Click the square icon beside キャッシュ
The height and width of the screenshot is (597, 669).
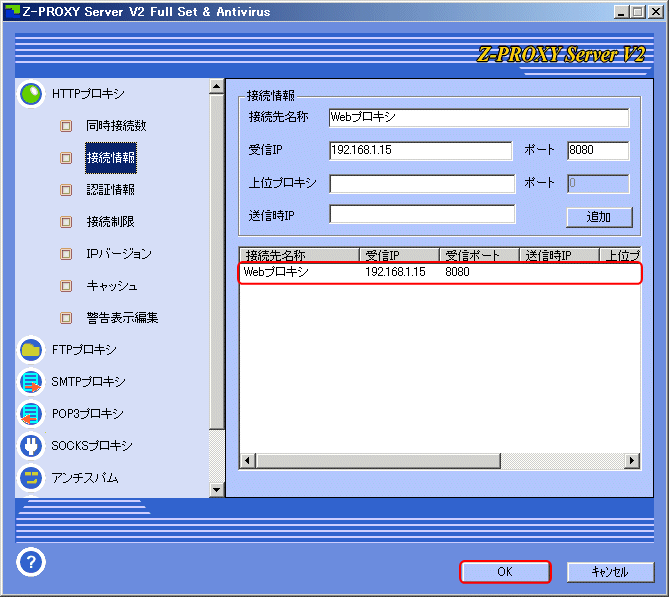(66, 286)
